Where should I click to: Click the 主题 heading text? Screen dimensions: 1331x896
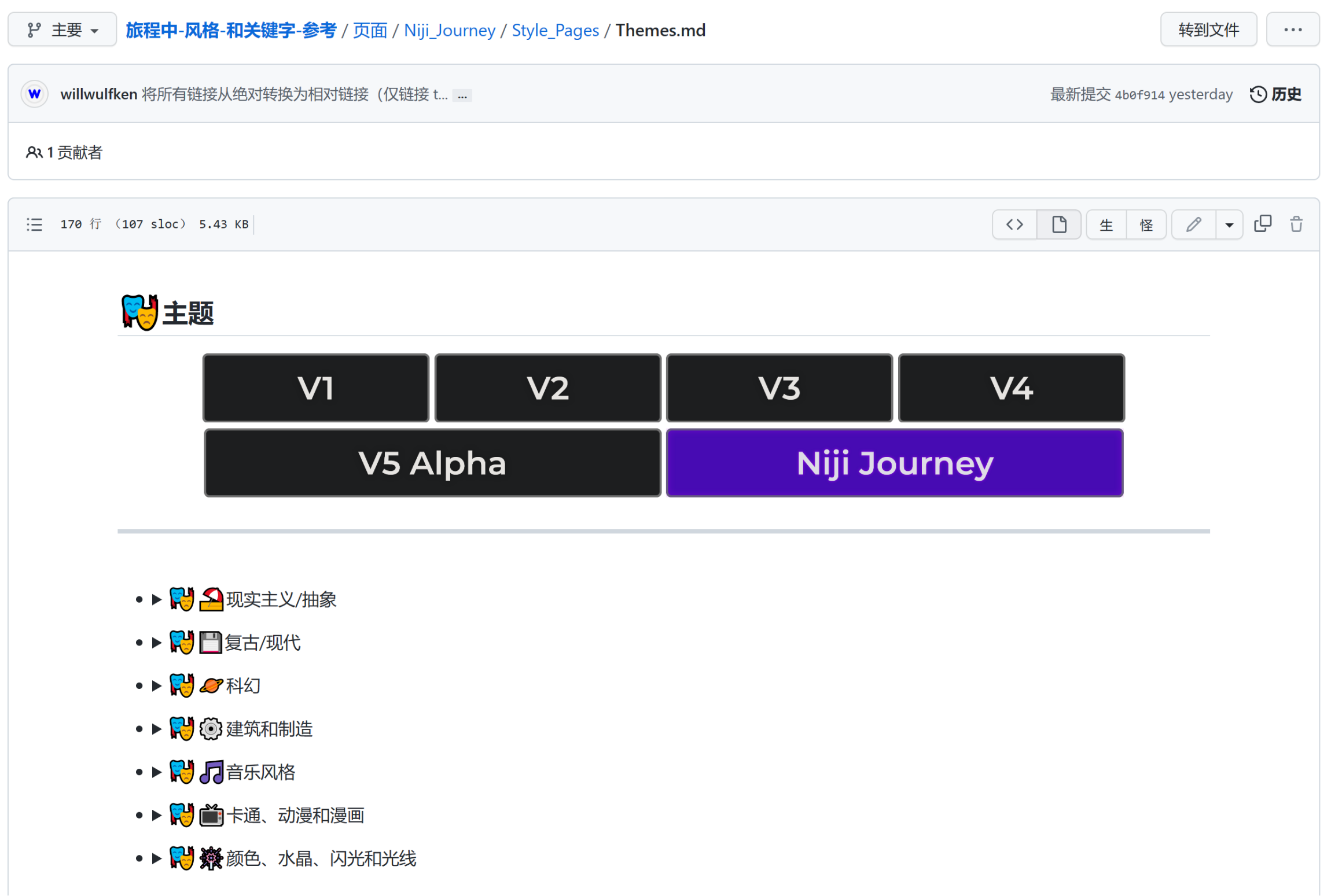click(188, 314)
